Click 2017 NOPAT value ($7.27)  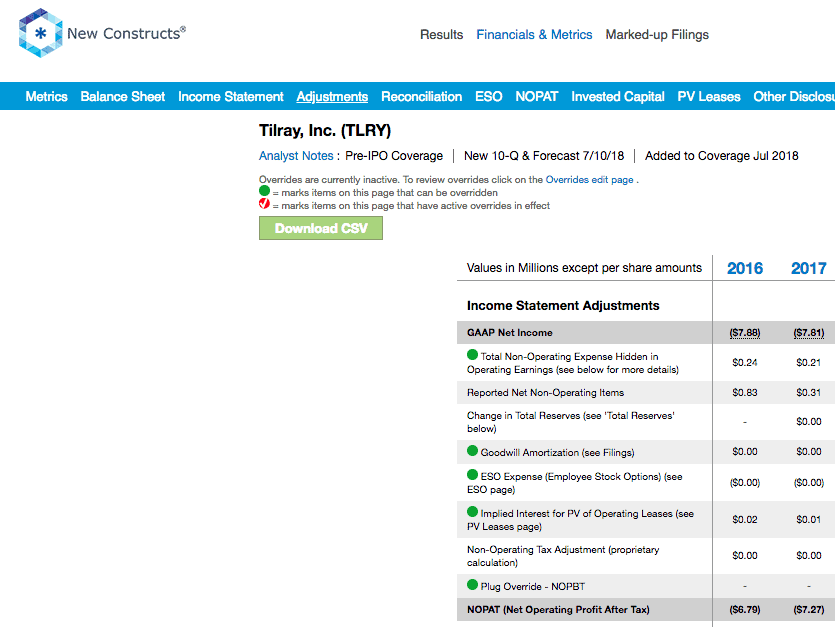click(808, 609)
